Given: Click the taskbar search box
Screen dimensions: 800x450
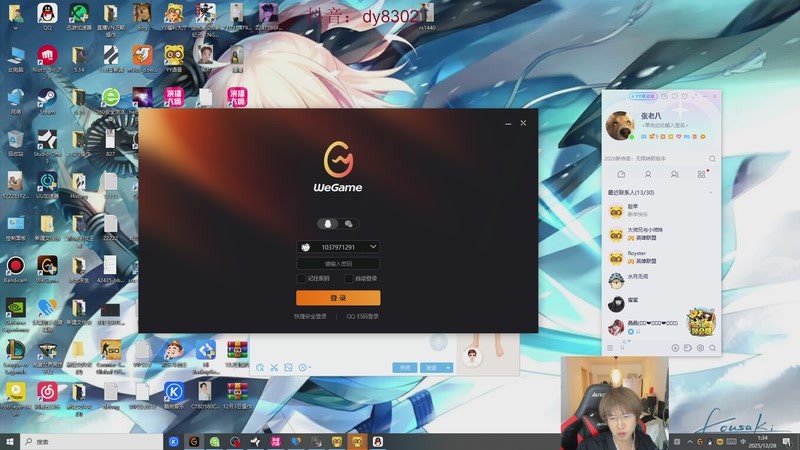Looking at the screenshot, I should click(x=92, y=442).
